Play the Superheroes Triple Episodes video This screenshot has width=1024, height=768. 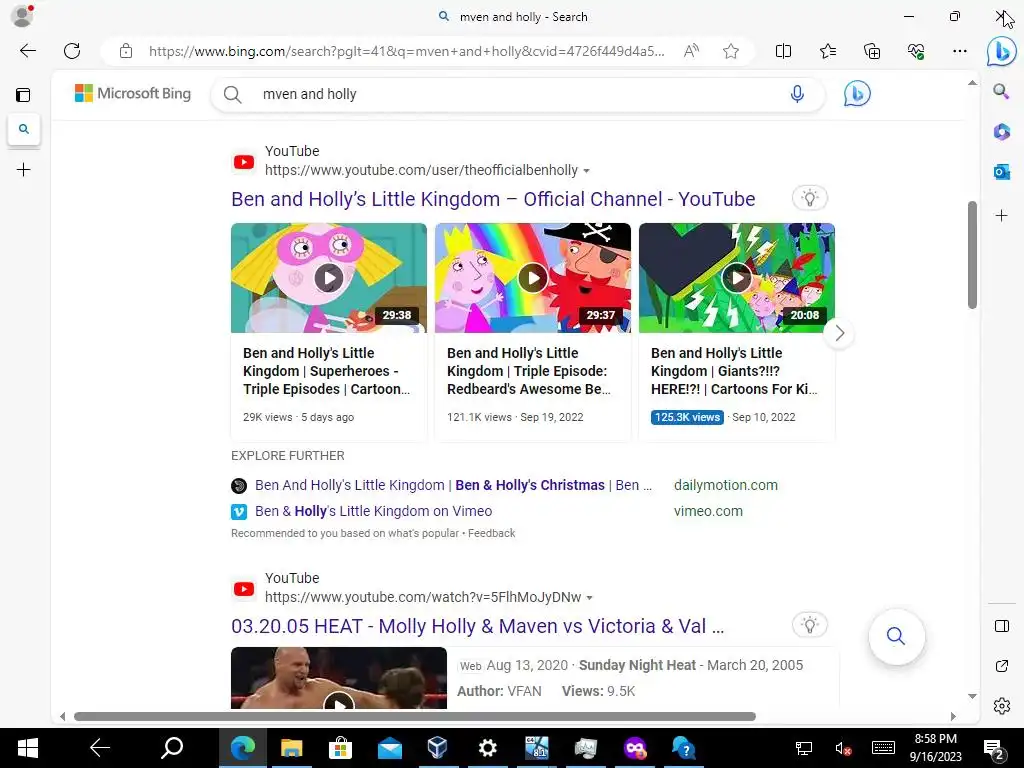328,278
